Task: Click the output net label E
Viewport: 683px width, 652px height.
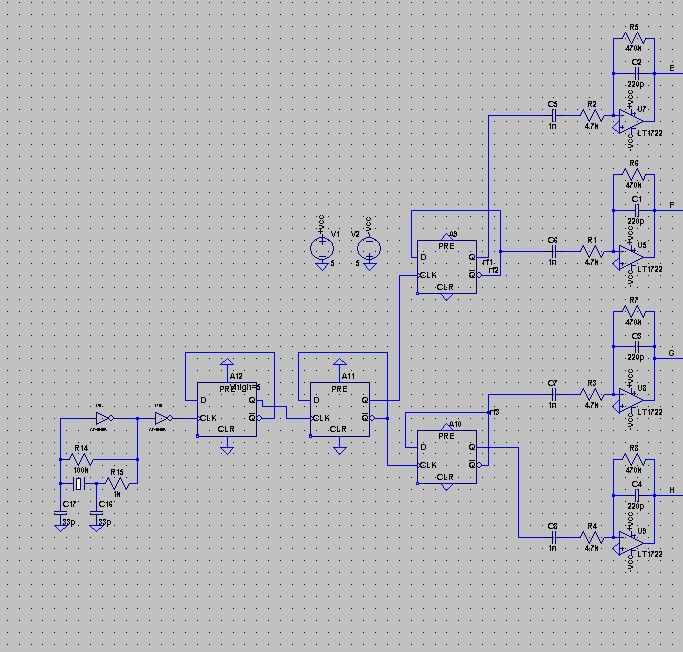Action: [x=672, y=68]
